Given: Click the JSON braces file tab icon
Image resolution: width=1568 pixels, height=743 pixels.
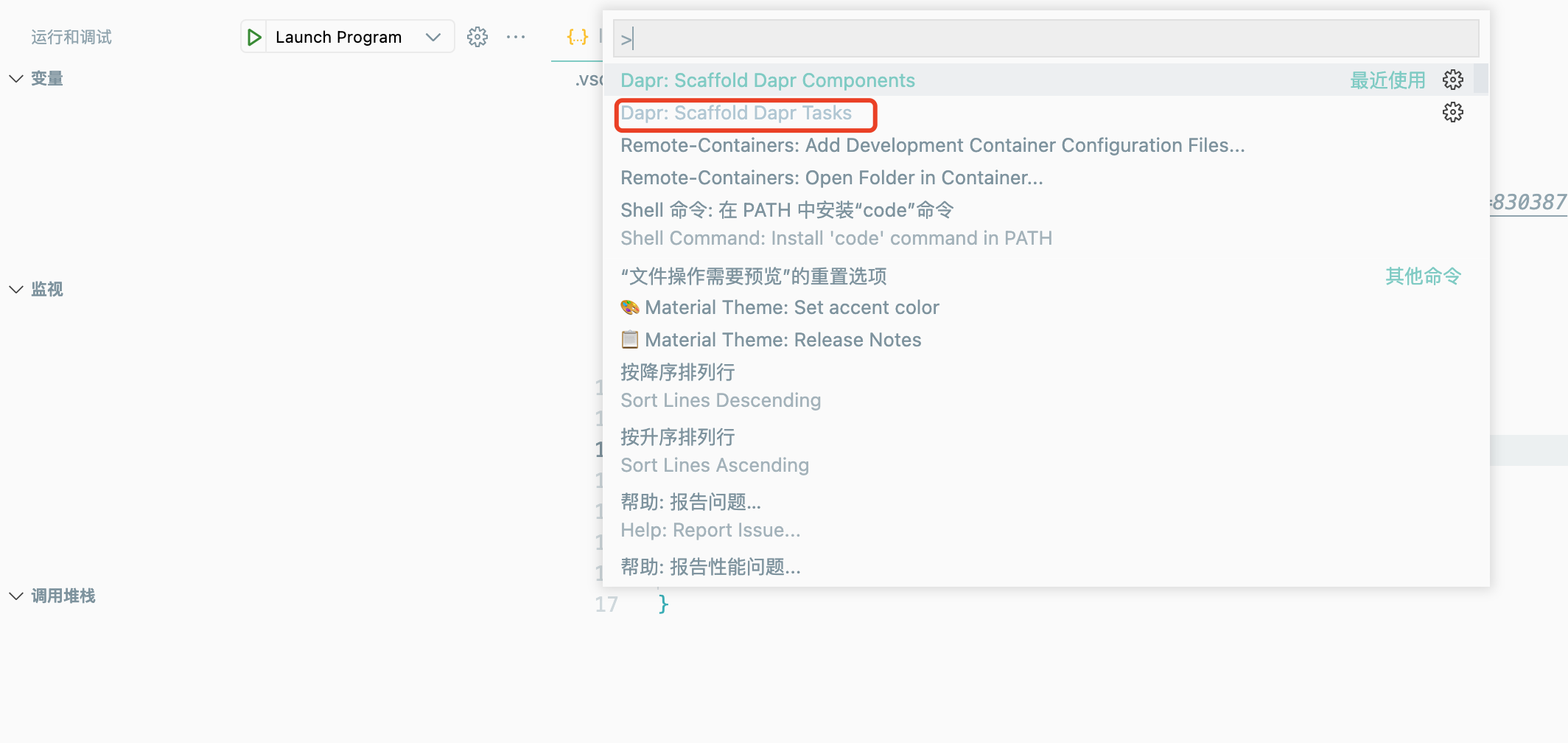Looking at the screenshot, I should point(577,37).
